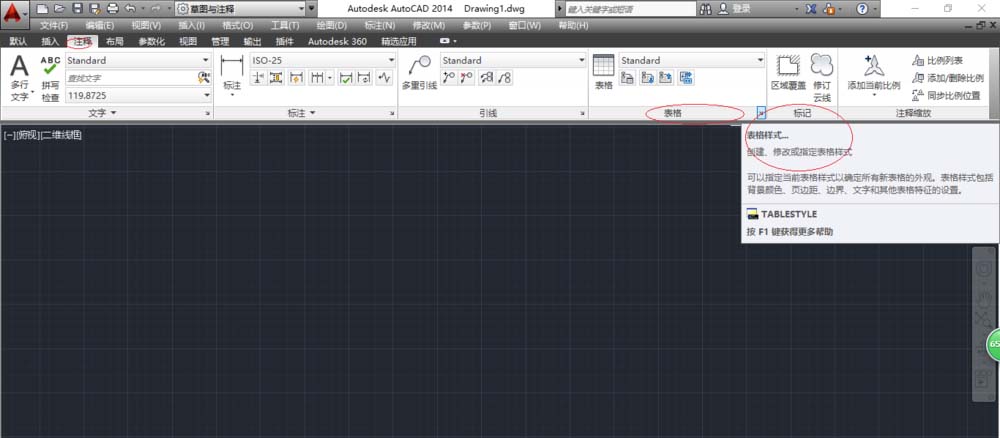Click the Open file icon in quick access toolbar
The height and width of the screenshot is (438, 1000).
coord(59,9)
